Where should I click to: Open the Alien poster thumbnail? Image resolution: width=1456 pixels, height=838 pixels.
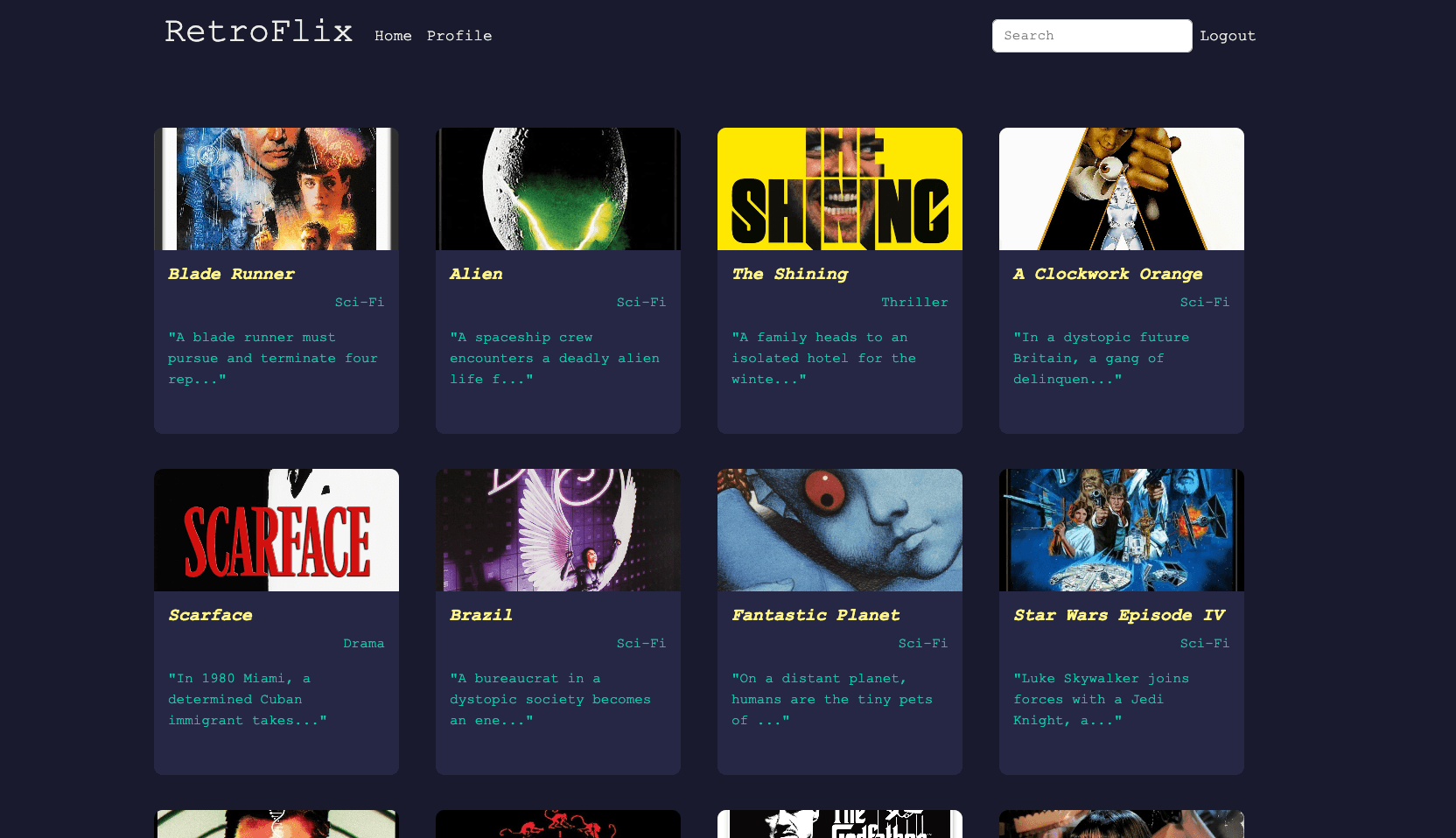click(x=557, y=188)
